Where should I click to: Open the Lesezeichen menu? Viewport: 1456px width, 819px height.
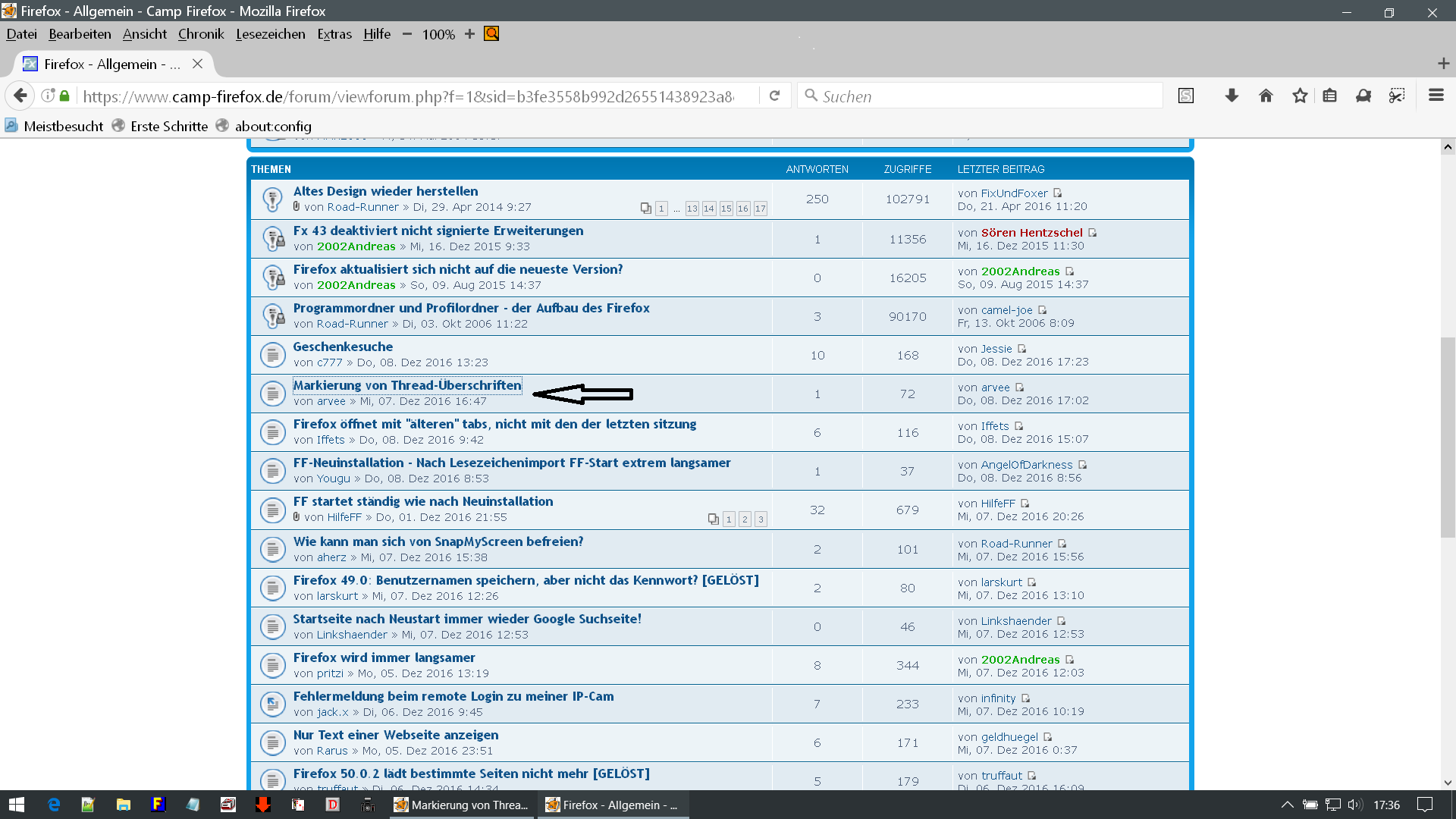[x=270, y=34]
